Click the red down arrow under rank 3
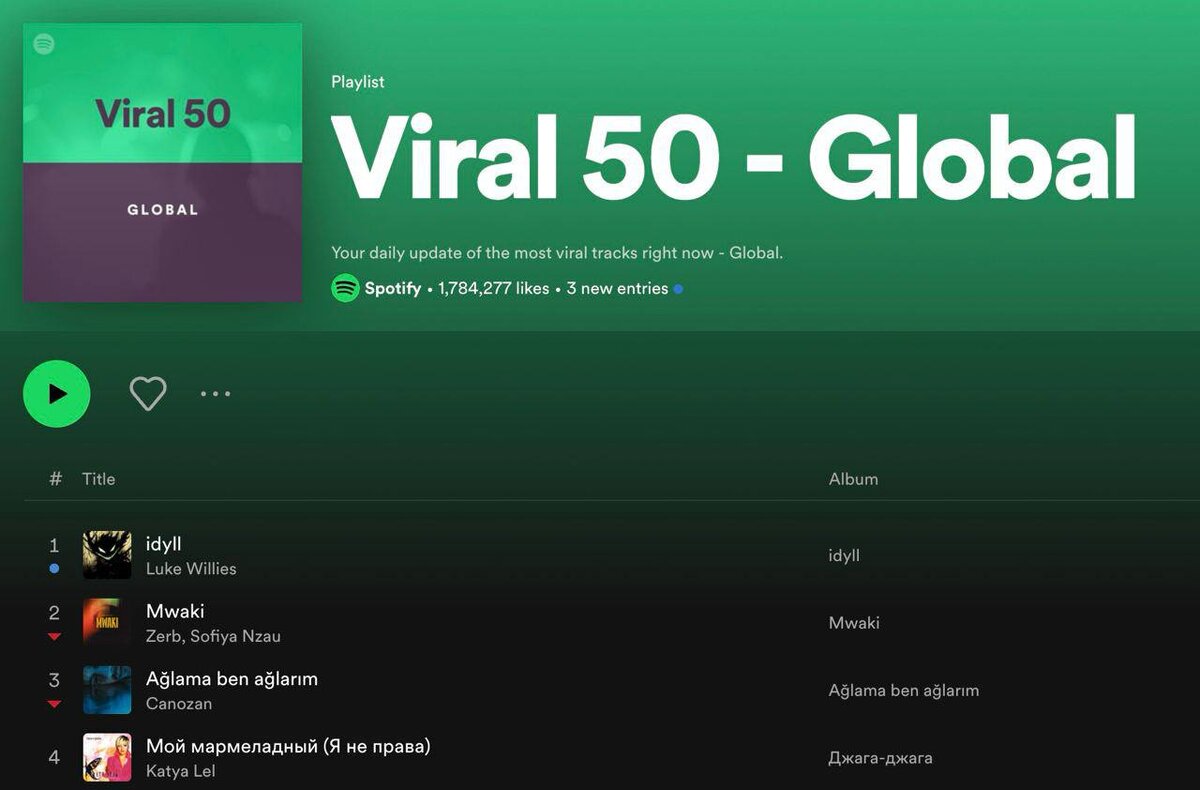The image size is (1200, 790). (x=54, y=704)
